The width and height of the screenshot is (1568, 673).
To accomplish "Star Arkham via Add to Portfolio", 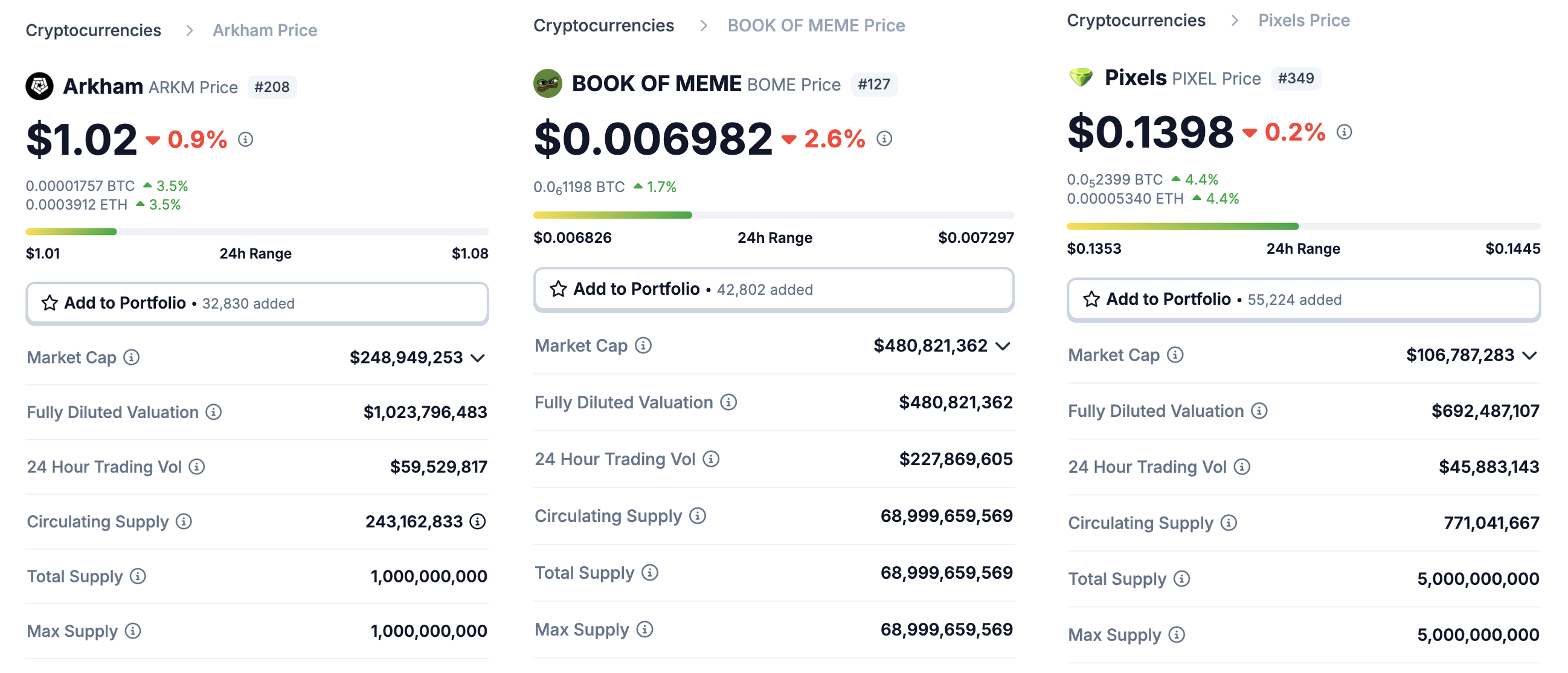I will coord(50,303).
